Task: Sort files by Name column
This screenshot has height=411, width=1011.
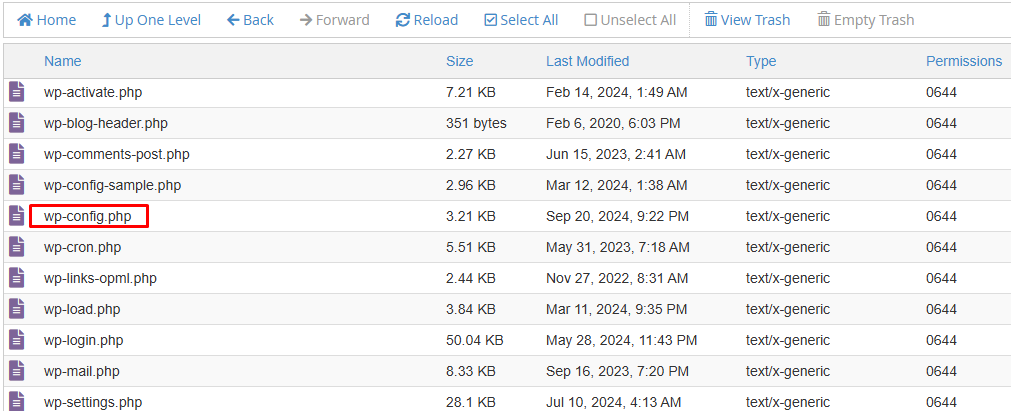Action: [63, 61]
